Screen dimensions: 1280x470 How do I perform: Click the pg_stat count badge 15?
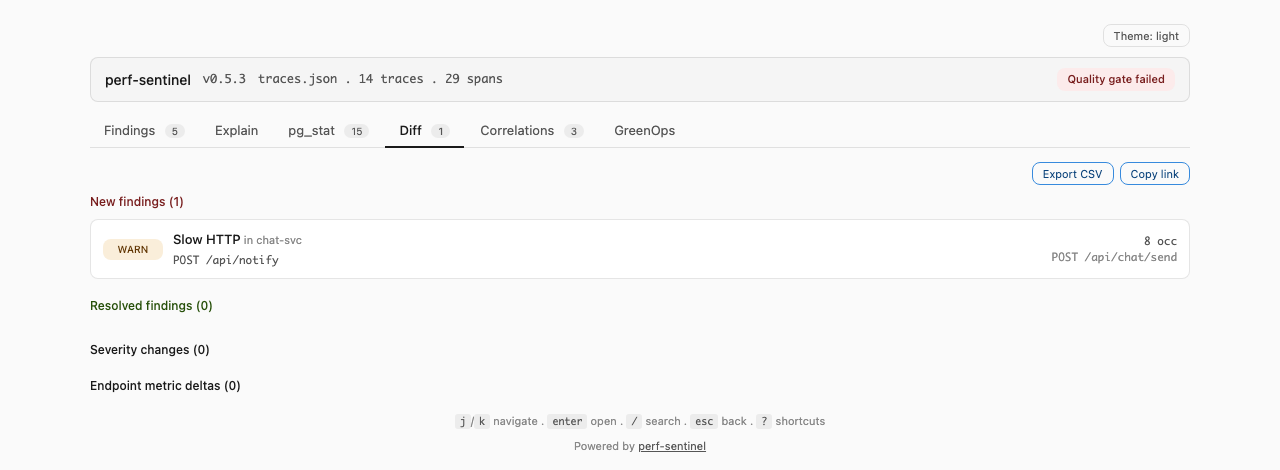(x=357, y=131)
